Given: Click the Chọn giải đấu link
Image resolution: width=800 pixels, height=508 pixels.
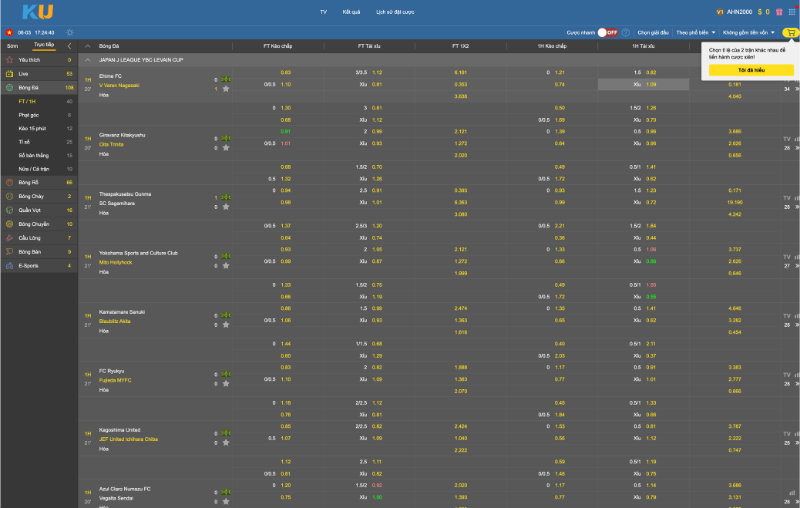Looking at the screenshot, I should tap(652, 32).
